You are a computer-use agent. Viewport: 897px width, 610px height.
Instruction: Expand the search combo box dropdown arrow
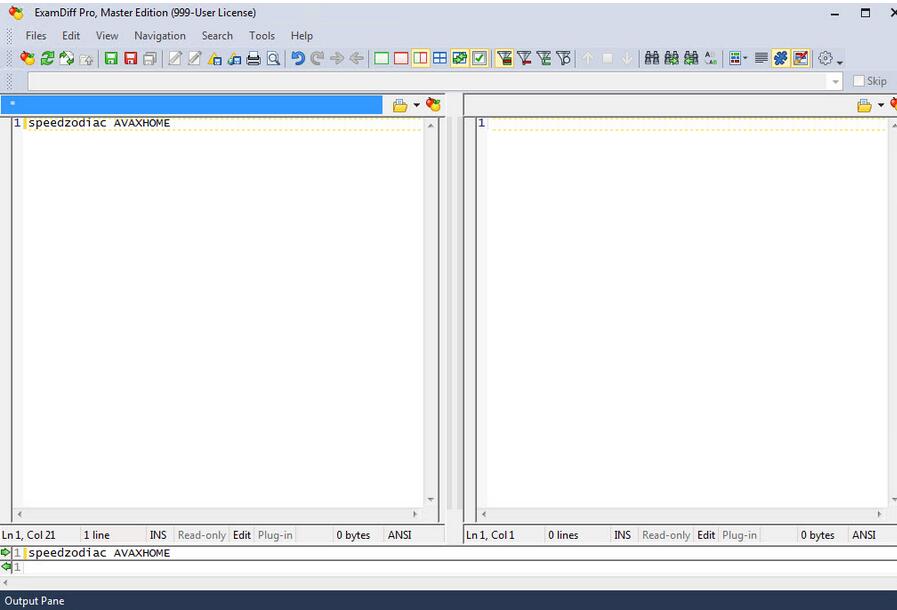(835, 82)
